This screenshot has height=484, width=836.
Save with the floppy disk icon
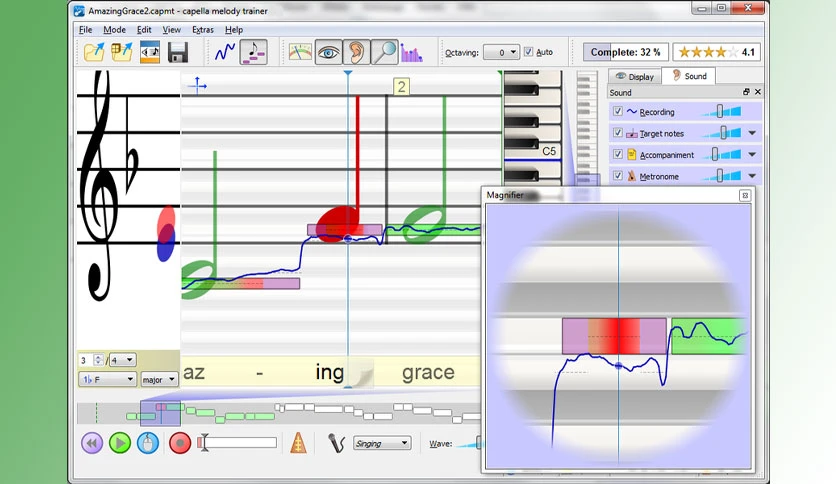178,53
